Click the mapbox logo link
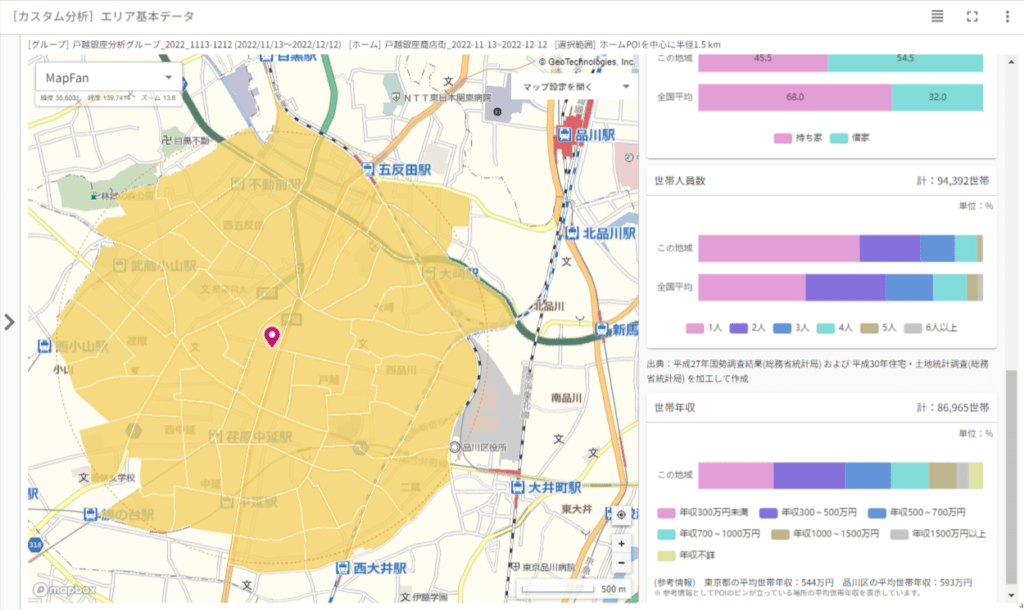Image resolution: width=1024 pixels, height=610 pixels. pyautogui.click(x=67, y=589)
